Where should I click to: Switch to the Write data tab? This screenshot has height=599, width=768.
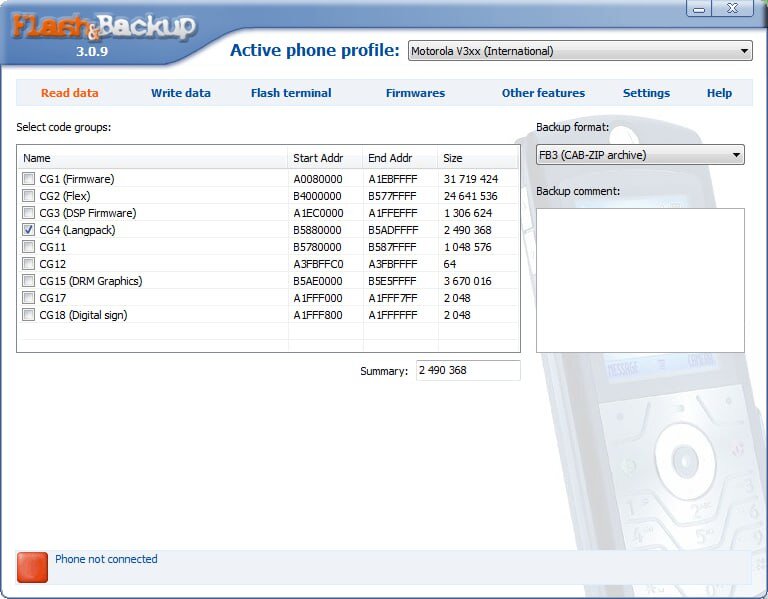point(181,93)
